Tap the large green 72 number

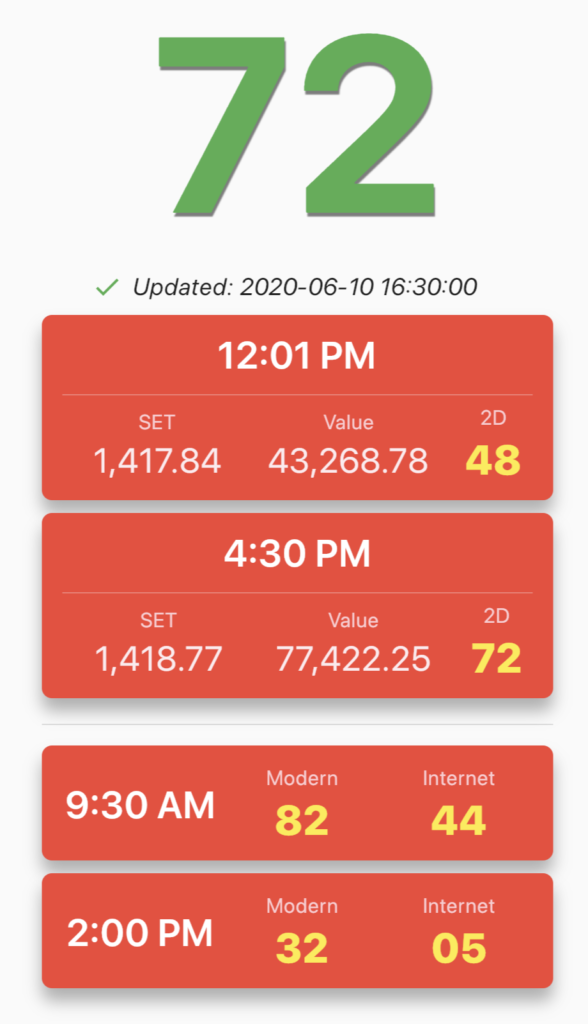[x=297, y=125]
